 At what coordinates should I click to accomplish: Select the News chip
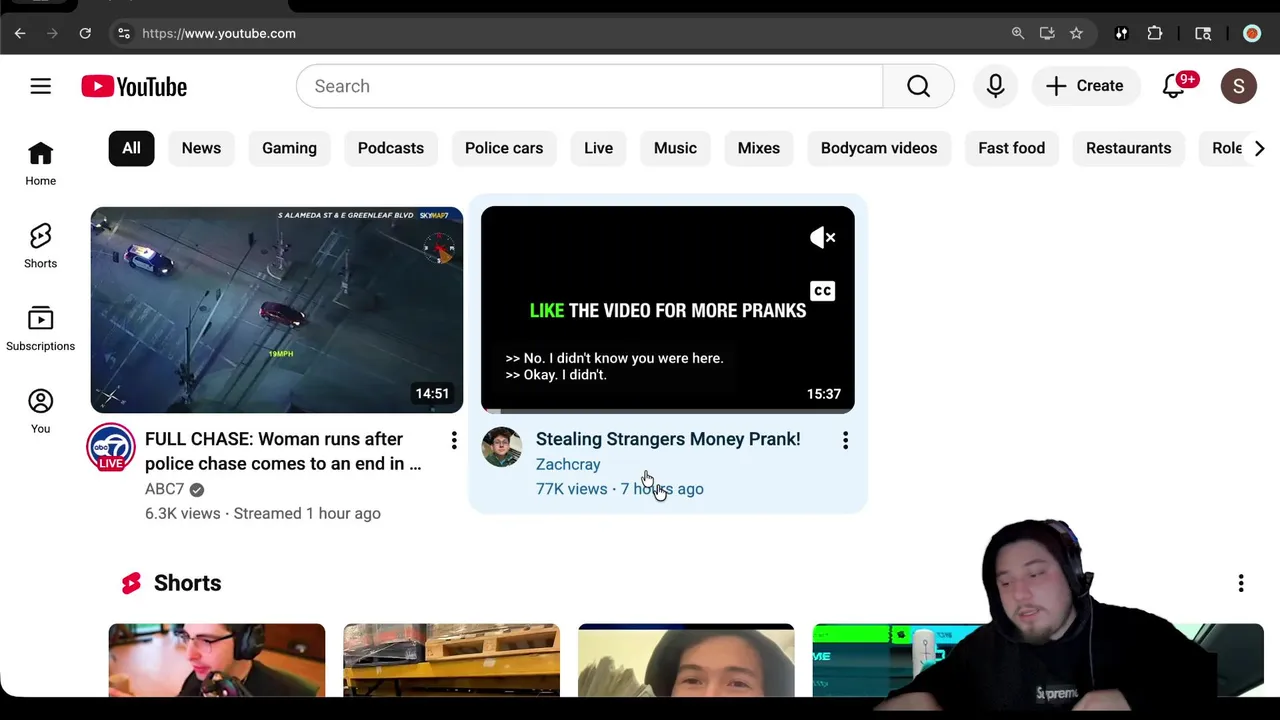coord(201,148)
